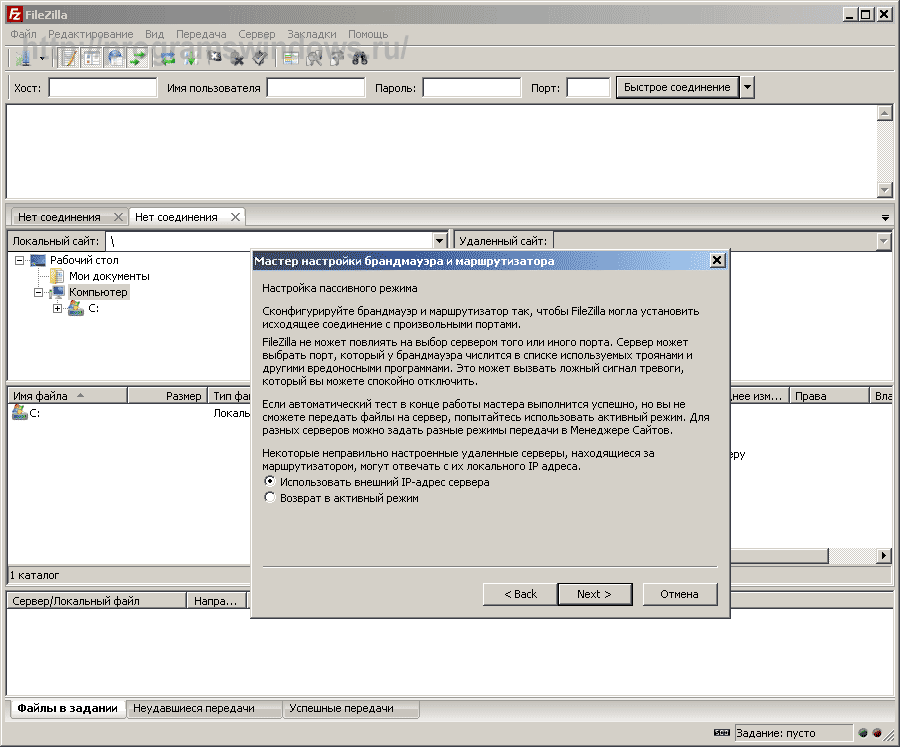
Task: Expand the Локальный сайт path dropdown
Action: [x=440, y=241]
